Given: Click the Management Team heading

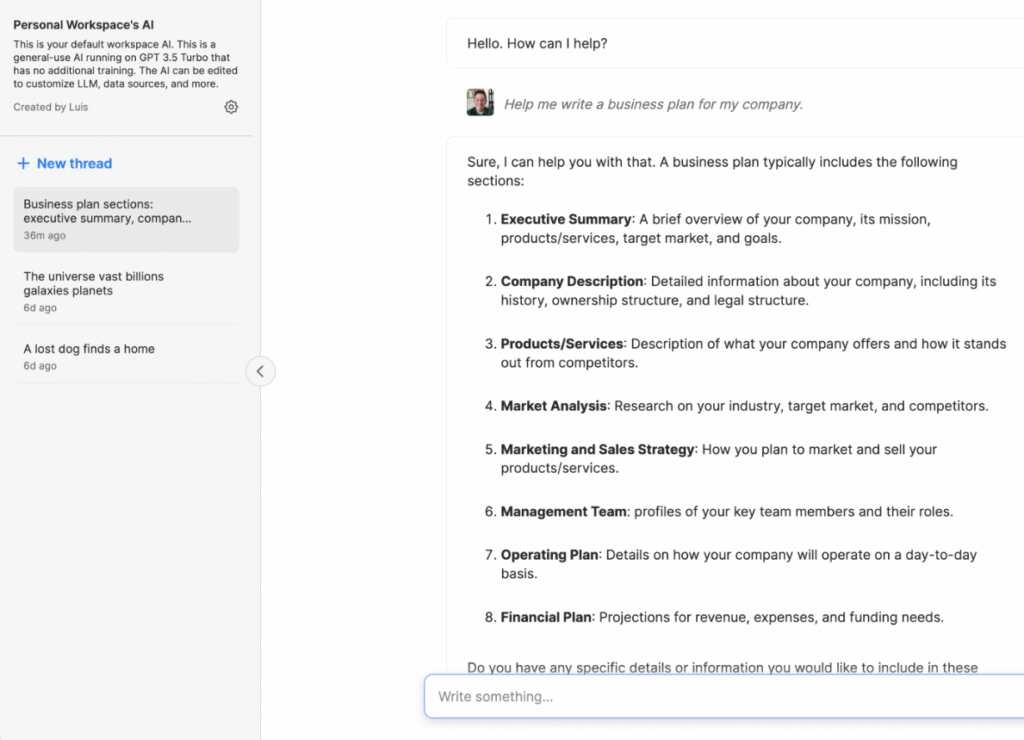Looking at the screenshot, I should click(x=563, y=511).
